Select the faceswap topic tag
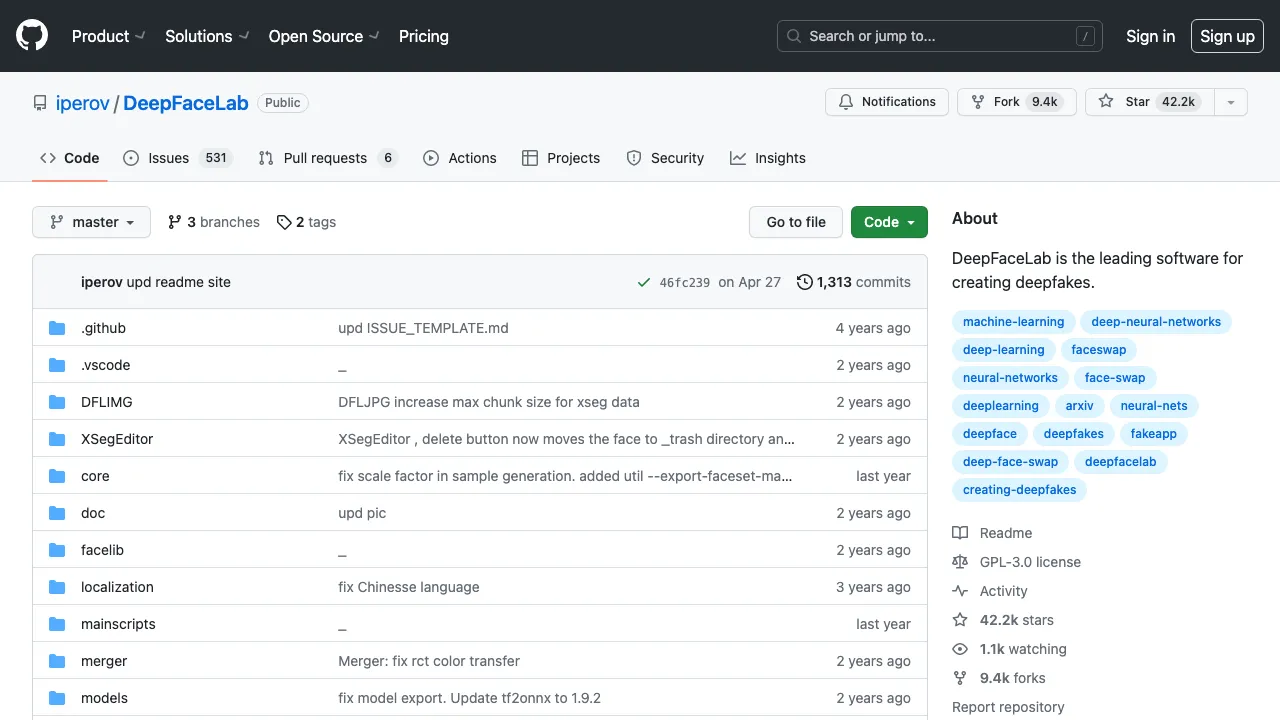 (1099, 350)
